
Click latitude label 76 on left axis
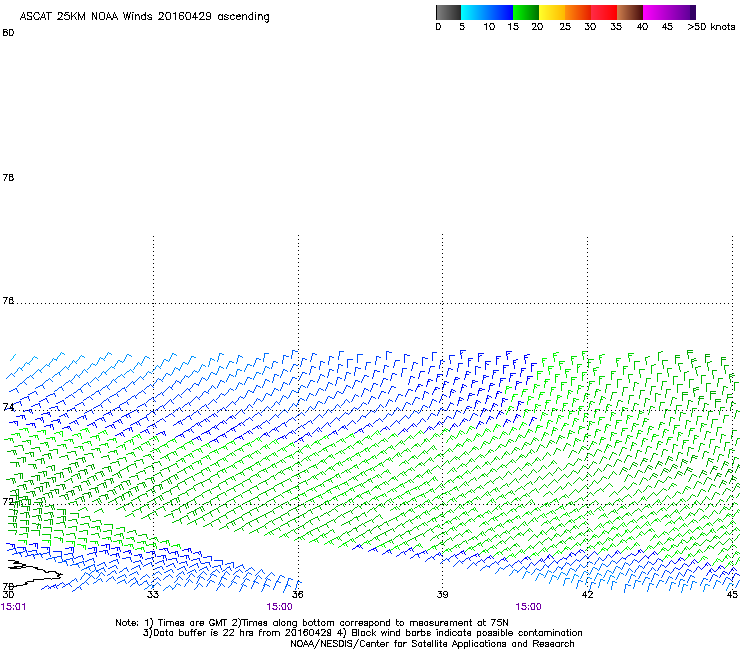pos(8,301)
